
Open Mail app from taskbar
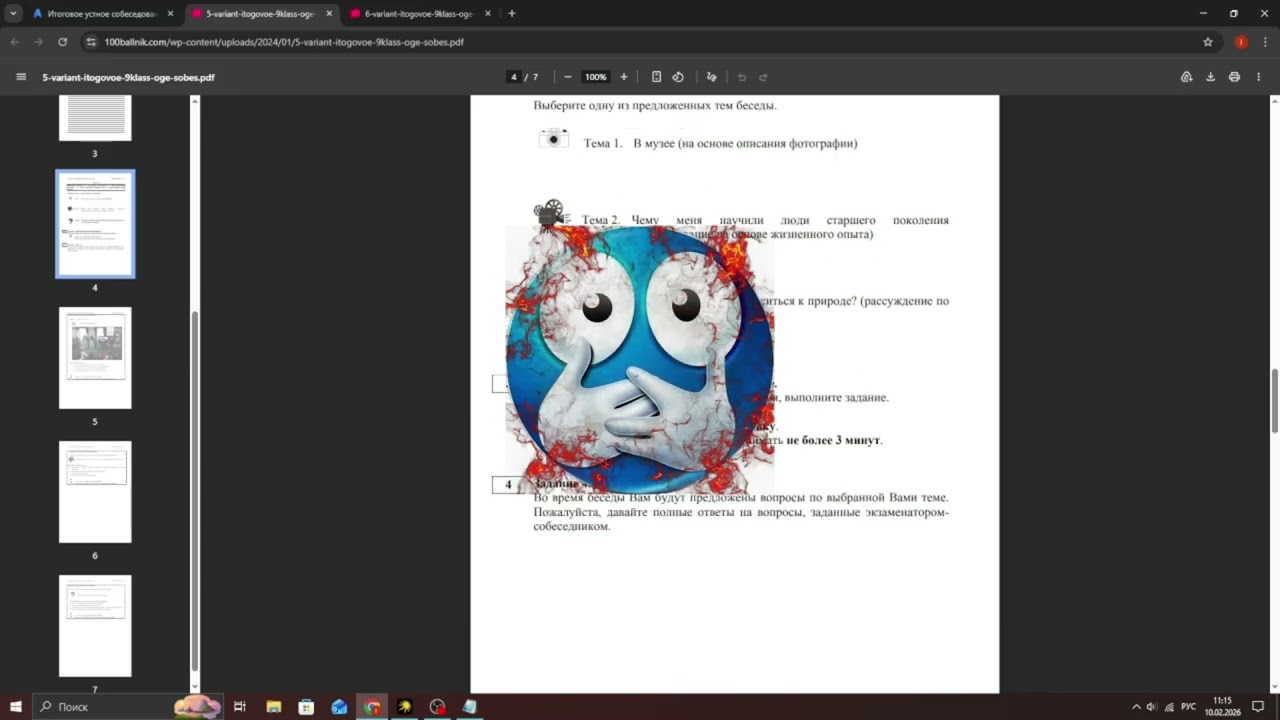pos(339,707)
